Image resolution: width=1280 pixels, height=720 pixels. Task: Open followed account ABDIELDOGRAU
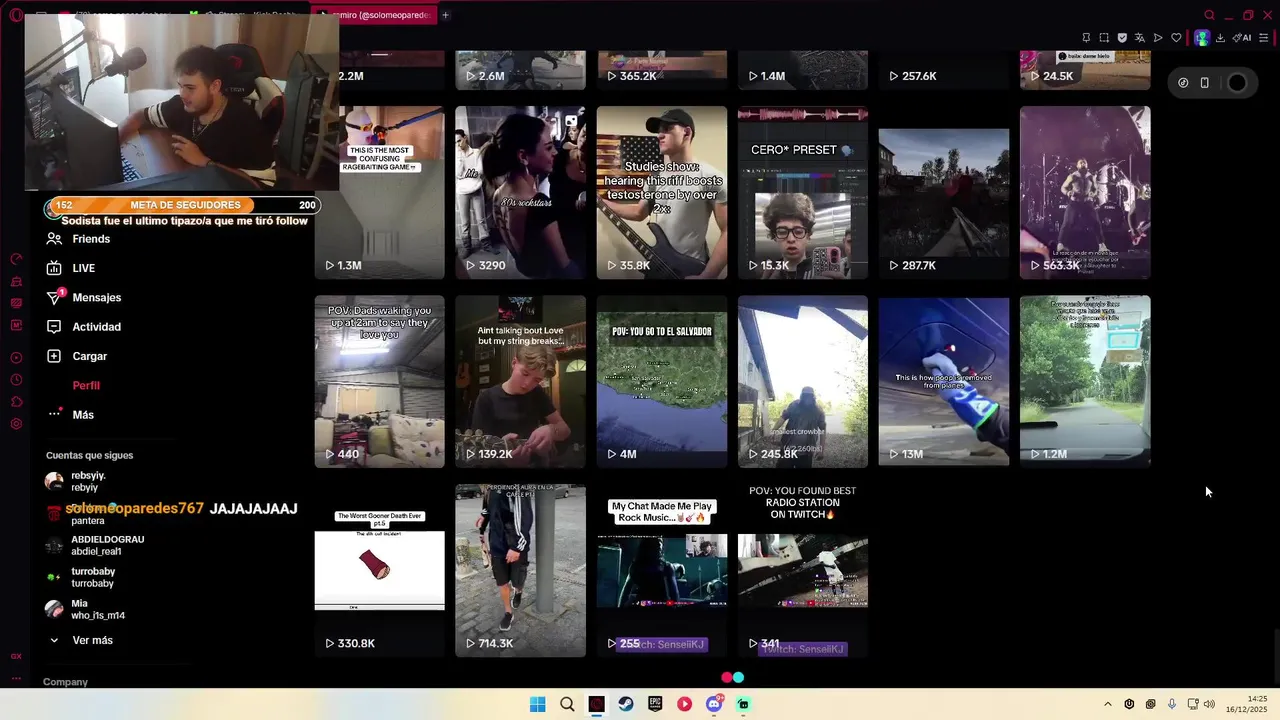pos(95,545)
